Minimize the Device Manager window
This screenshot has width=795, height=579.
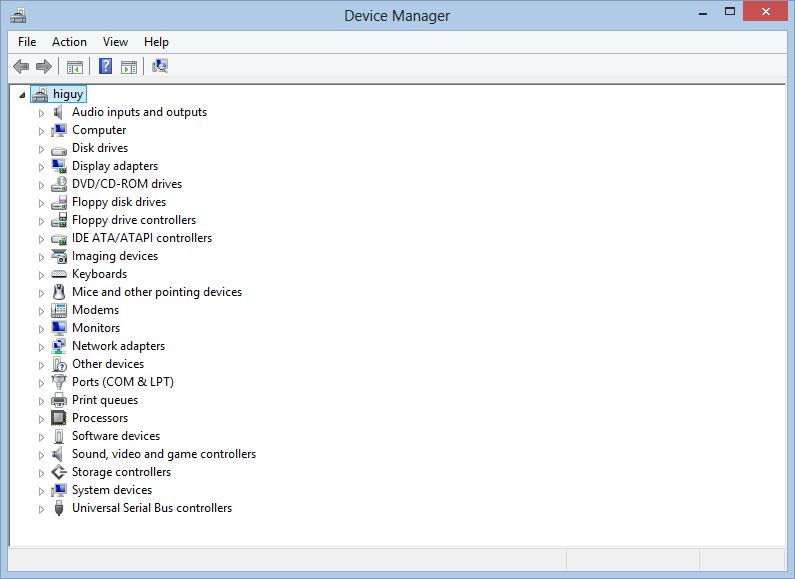tap(703, 13)
